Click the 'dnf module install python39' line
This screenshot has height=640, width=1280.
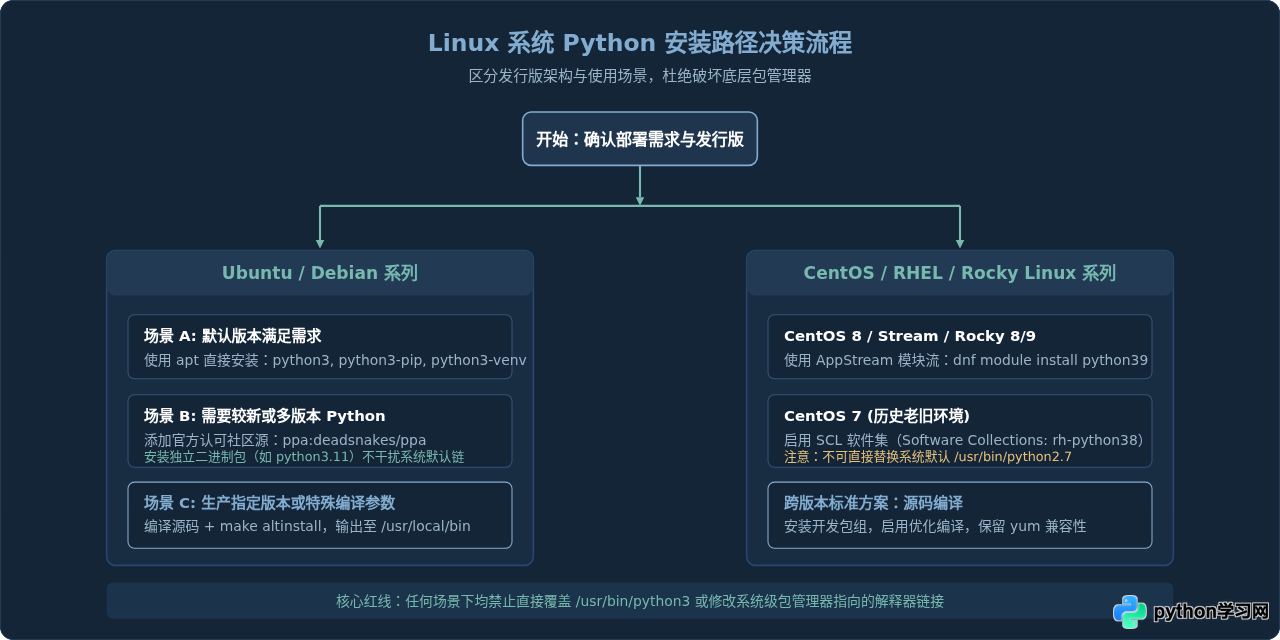click(1050, 360)
